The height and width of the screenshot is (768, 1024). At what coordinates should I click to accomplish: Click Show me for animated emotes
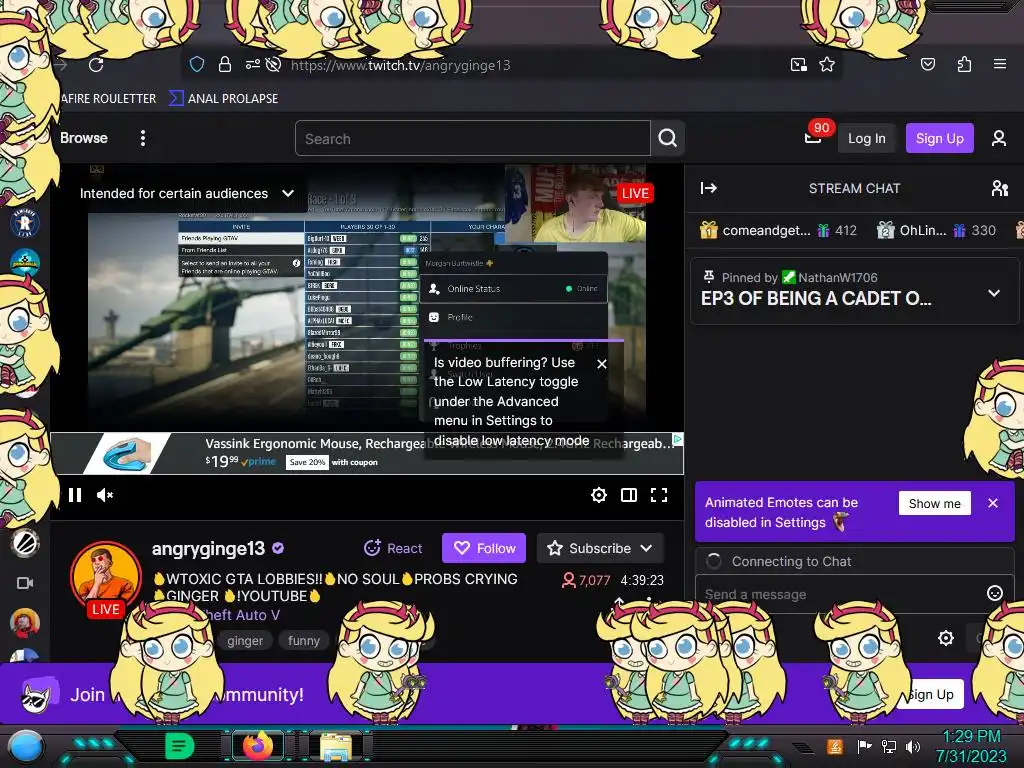pyautogui.click(x=935, y=504)
